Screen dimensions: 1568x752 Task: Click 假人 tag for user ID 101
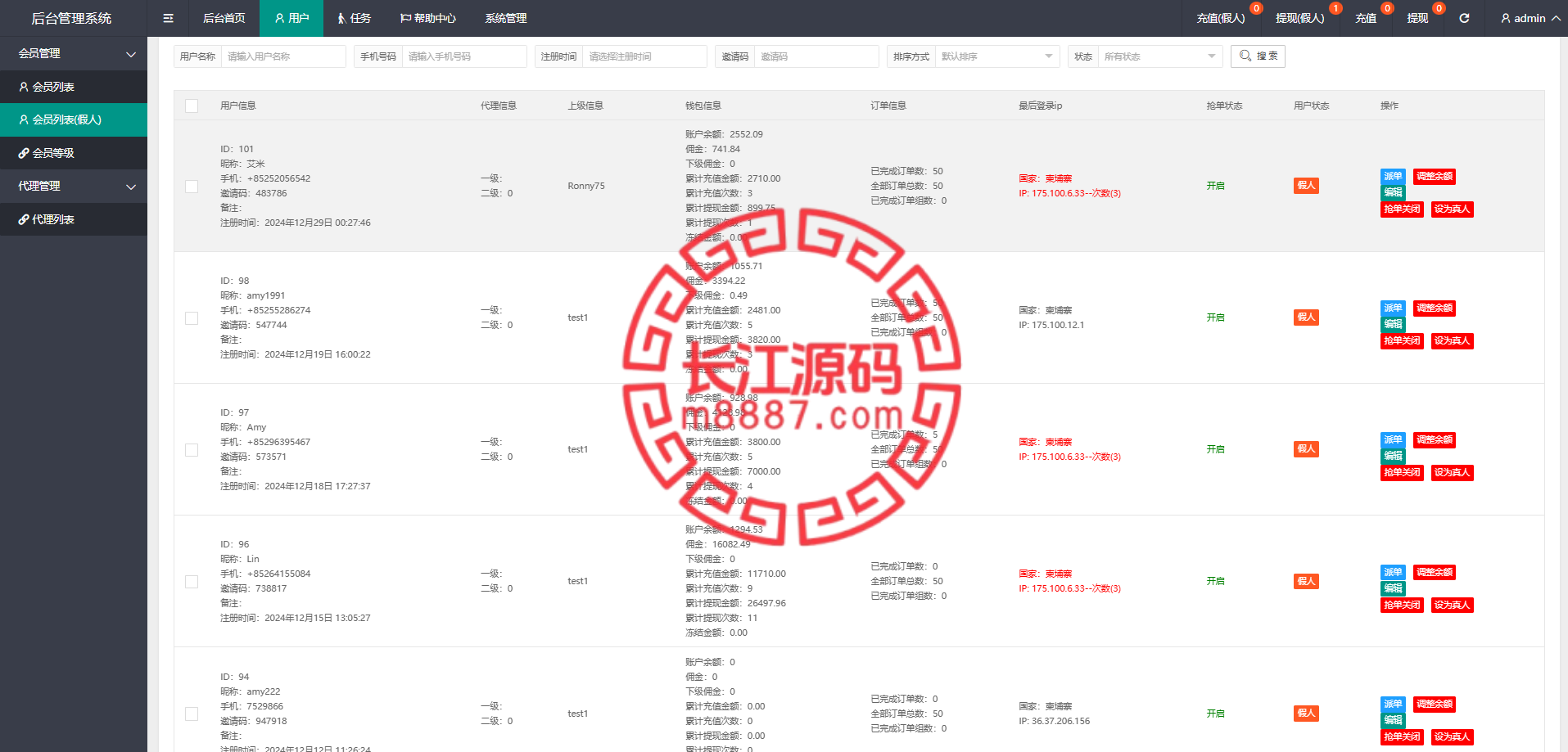1306,186
